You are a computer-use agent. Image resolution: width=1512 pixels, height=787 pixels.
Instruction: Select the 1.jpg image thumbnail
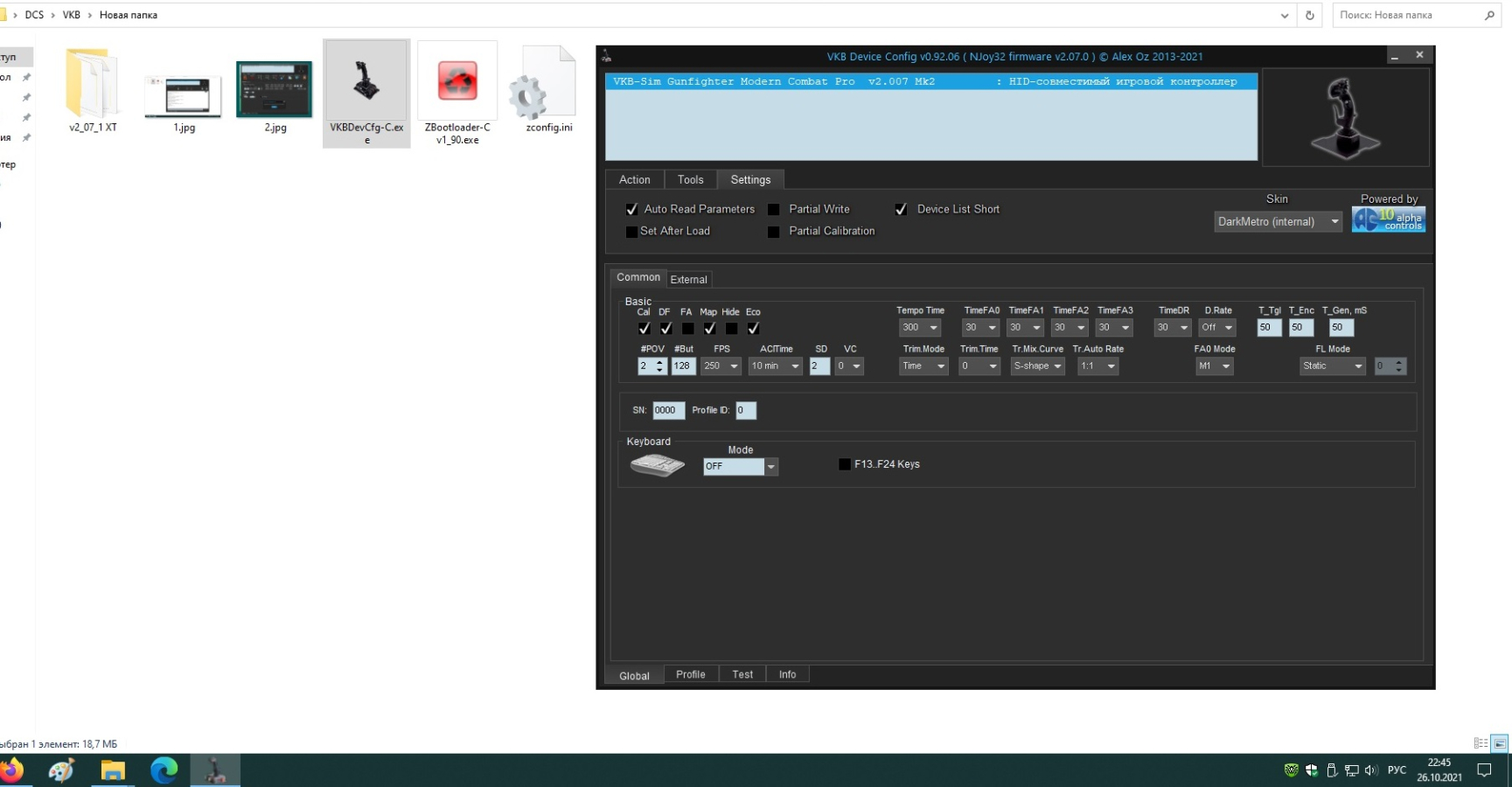[x=183, y=96]
